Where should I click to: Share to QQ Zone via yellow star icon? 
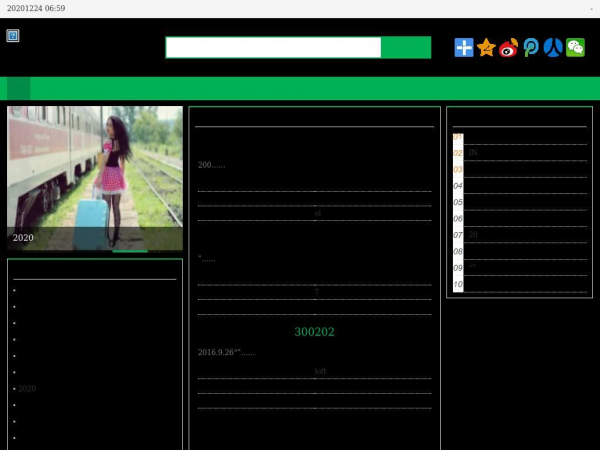coord(486,47)
